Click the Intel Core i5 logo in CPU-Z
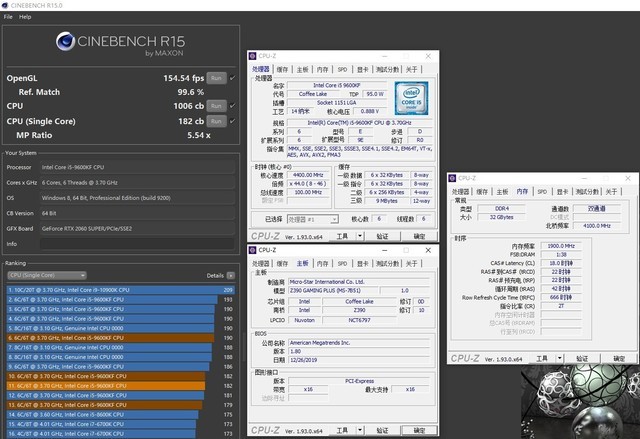The width and height of the screenshot is (640, 439). coord(411,98)
